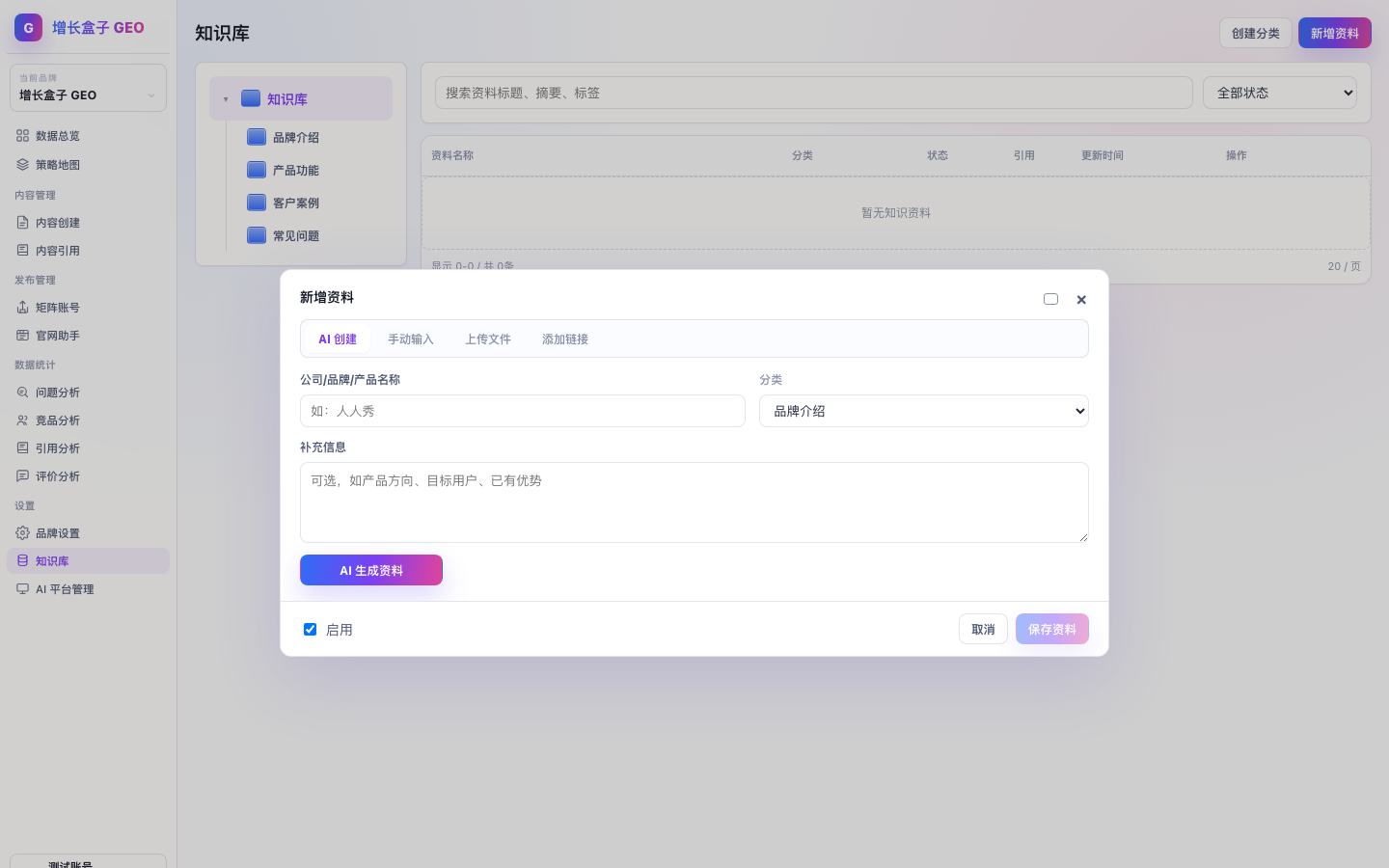Click the 取消 button

point(983,629)
